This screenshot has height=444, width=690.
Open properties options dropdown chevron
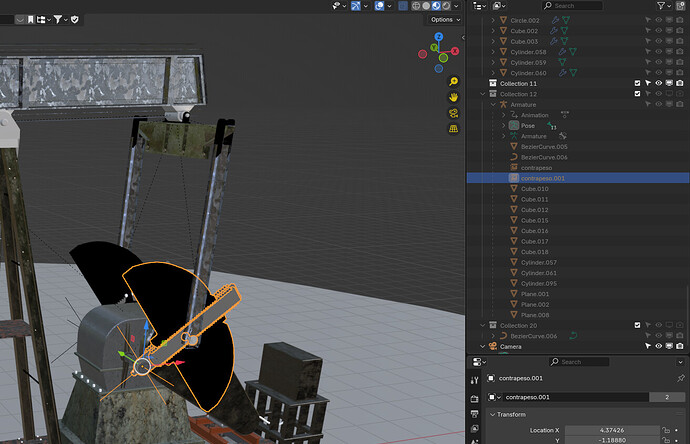click(680, 362)
